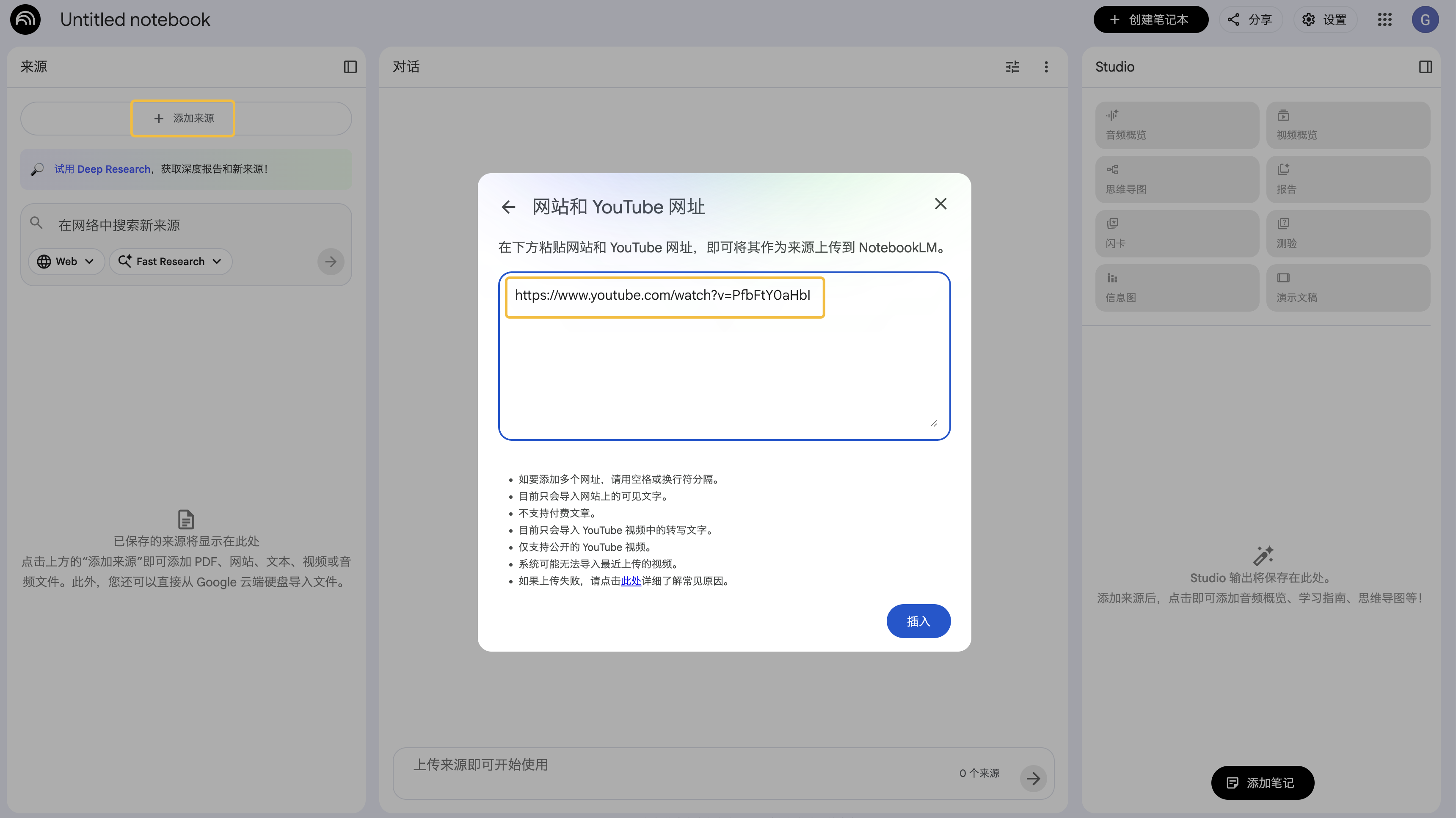Expand the Fast Research dropdown

[x=170, y=261]
